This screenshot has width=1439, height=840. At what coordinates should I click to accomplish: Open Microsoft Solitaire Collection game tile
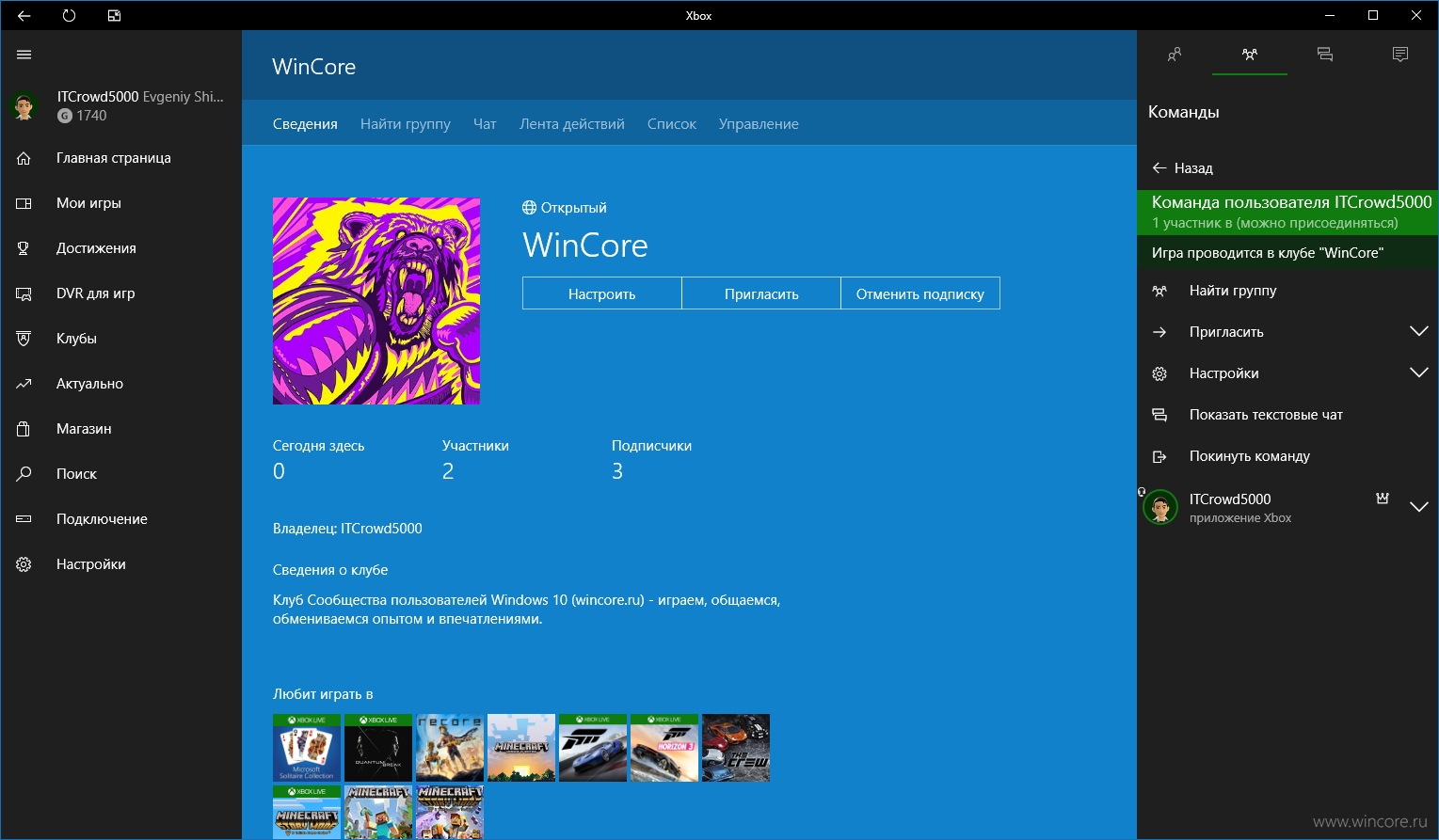(x=307, y=748)
